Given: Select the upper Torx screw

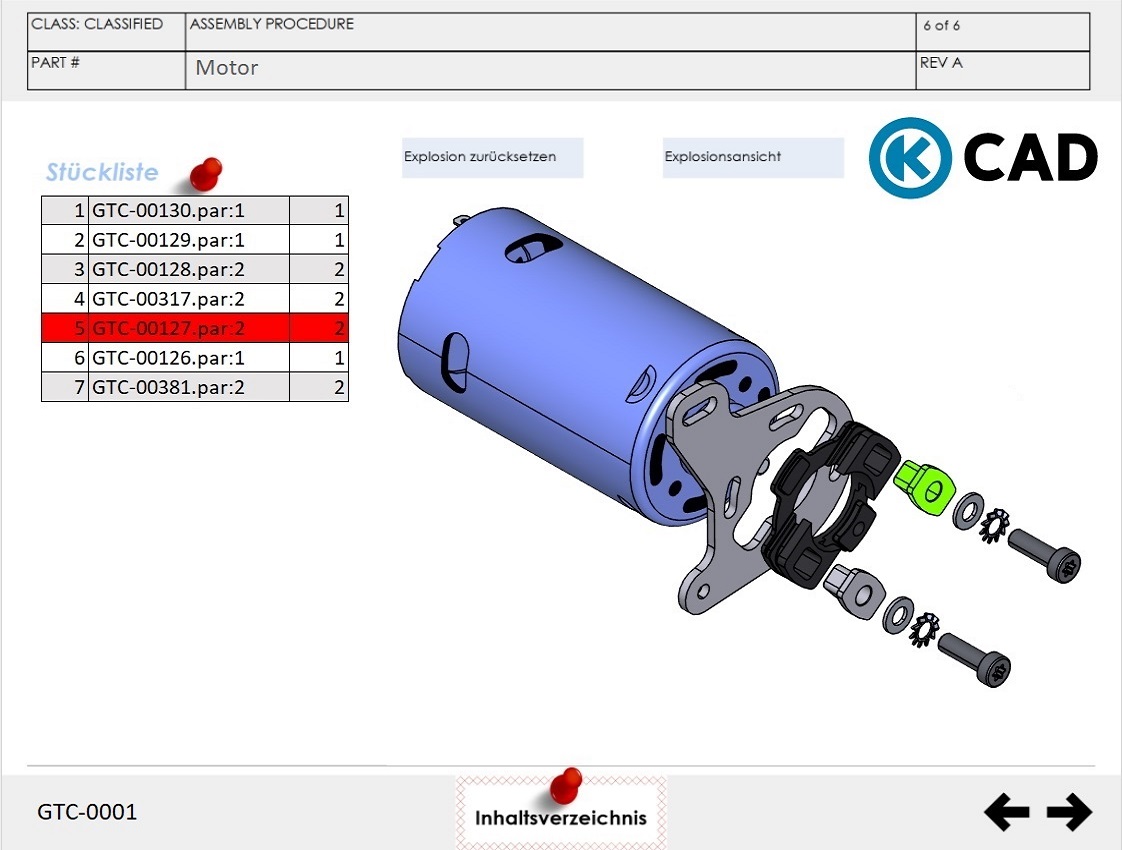Looking at the screenshot, I should click(1045, 552).
